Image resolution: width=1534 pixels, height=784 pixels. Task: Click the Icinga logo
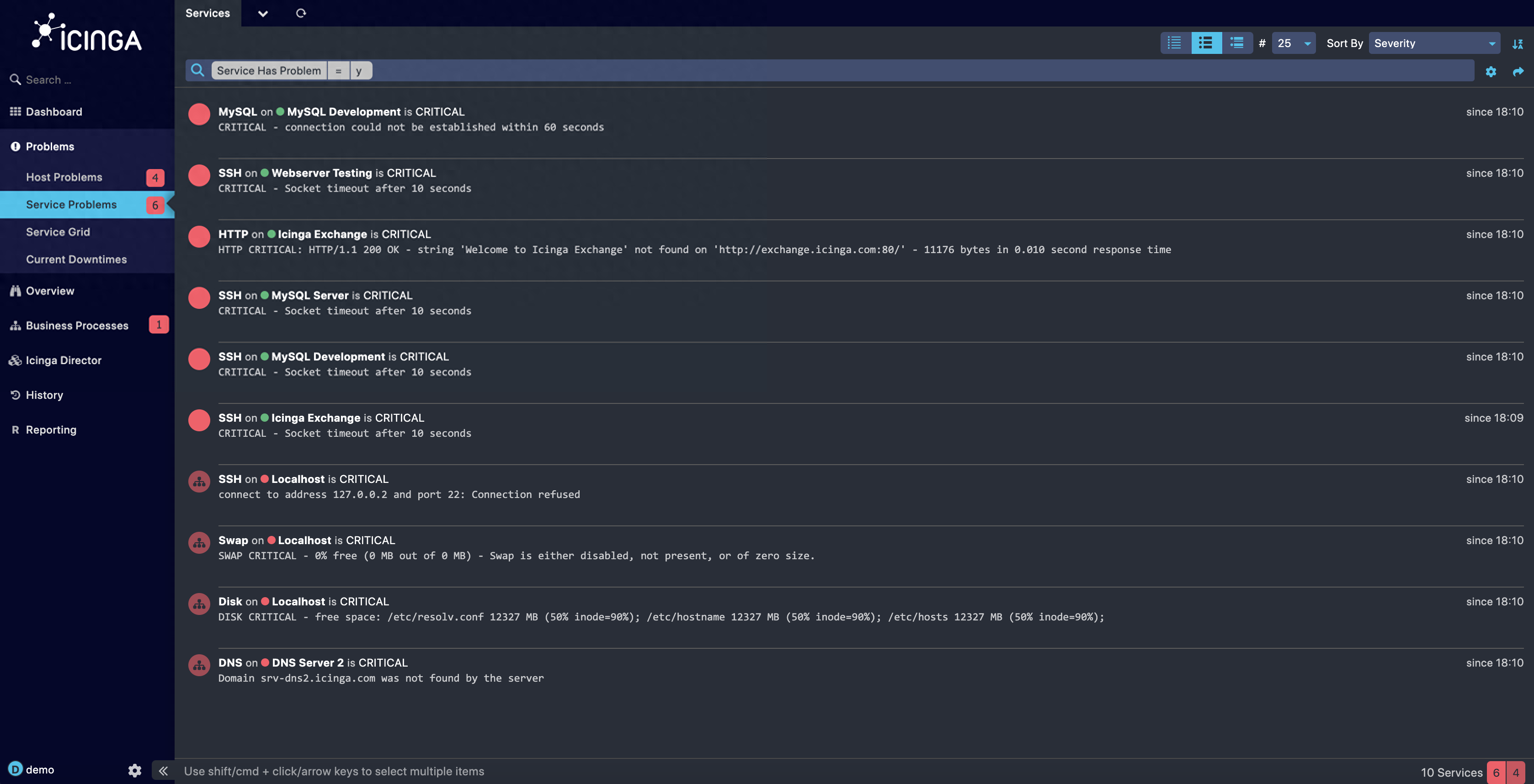click(x=87, y=33)
